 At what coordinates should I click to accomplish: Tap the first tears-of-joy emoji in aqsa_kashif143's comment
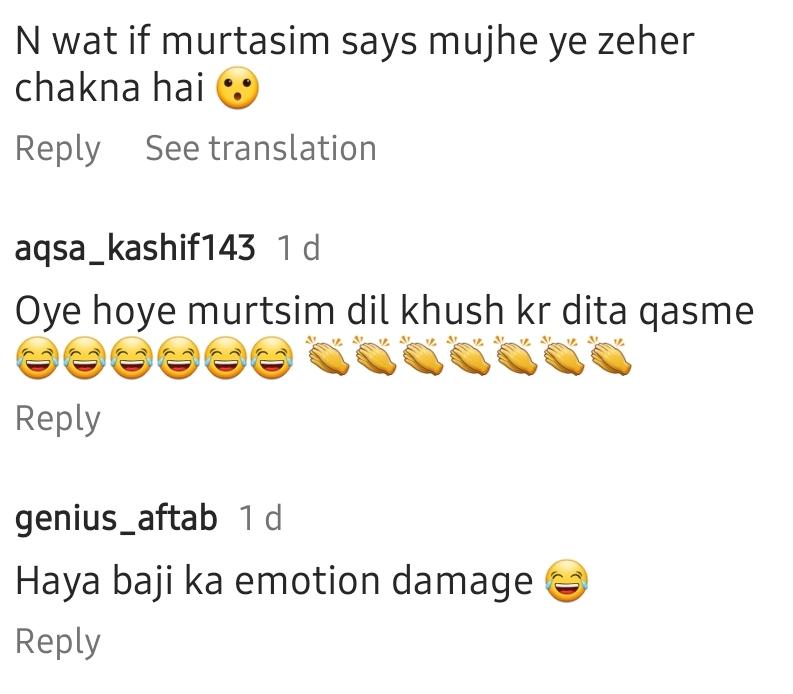pyautogui.click(x=37, y=358)
